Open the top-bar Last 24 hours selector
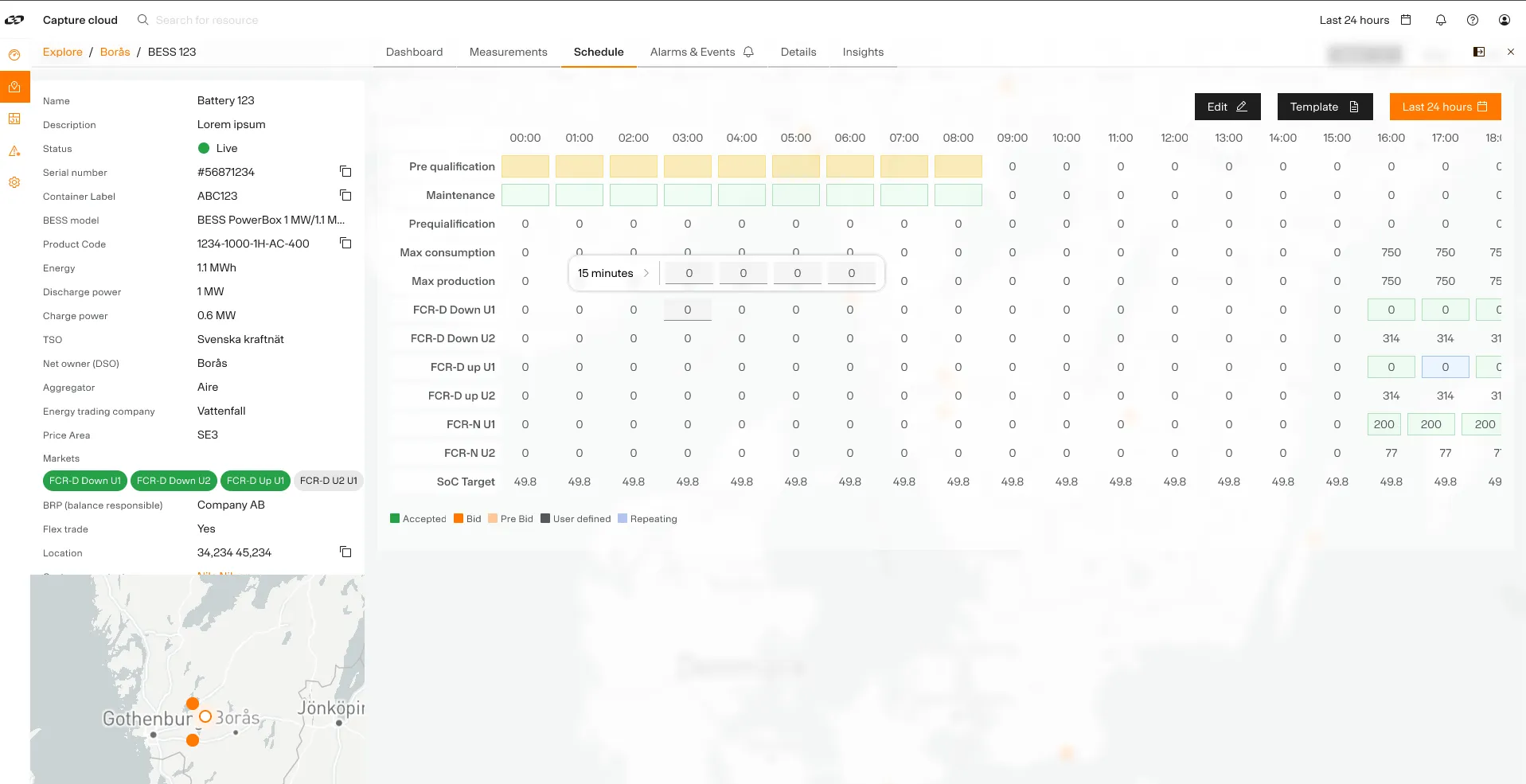Screen dimensions: 1526x784 pos(1364,20)
